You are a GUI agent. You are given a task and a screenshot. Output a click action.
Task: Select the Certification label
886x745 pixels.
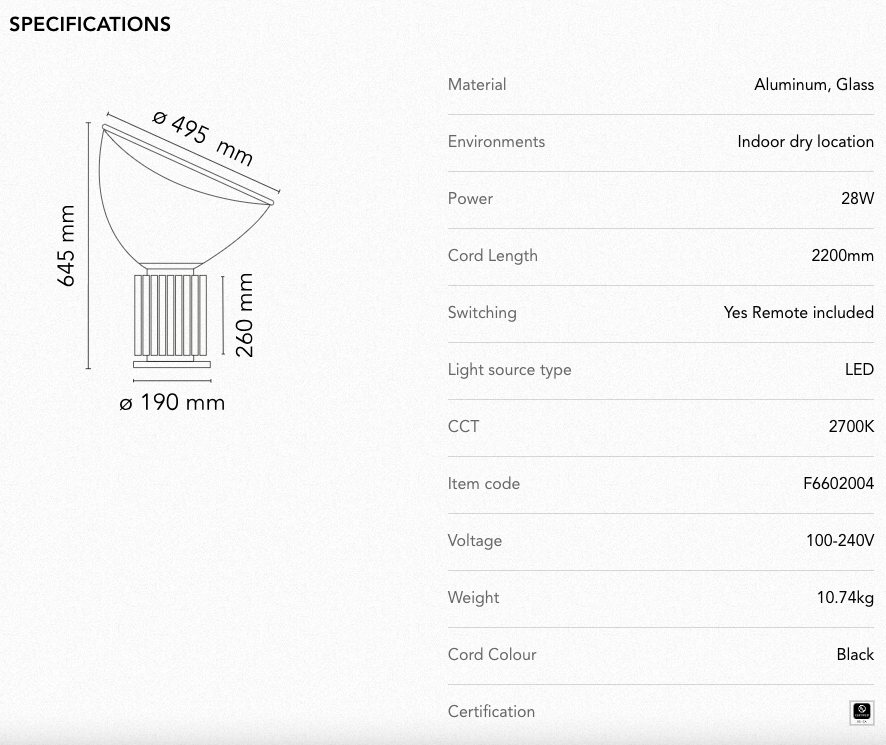491,712
